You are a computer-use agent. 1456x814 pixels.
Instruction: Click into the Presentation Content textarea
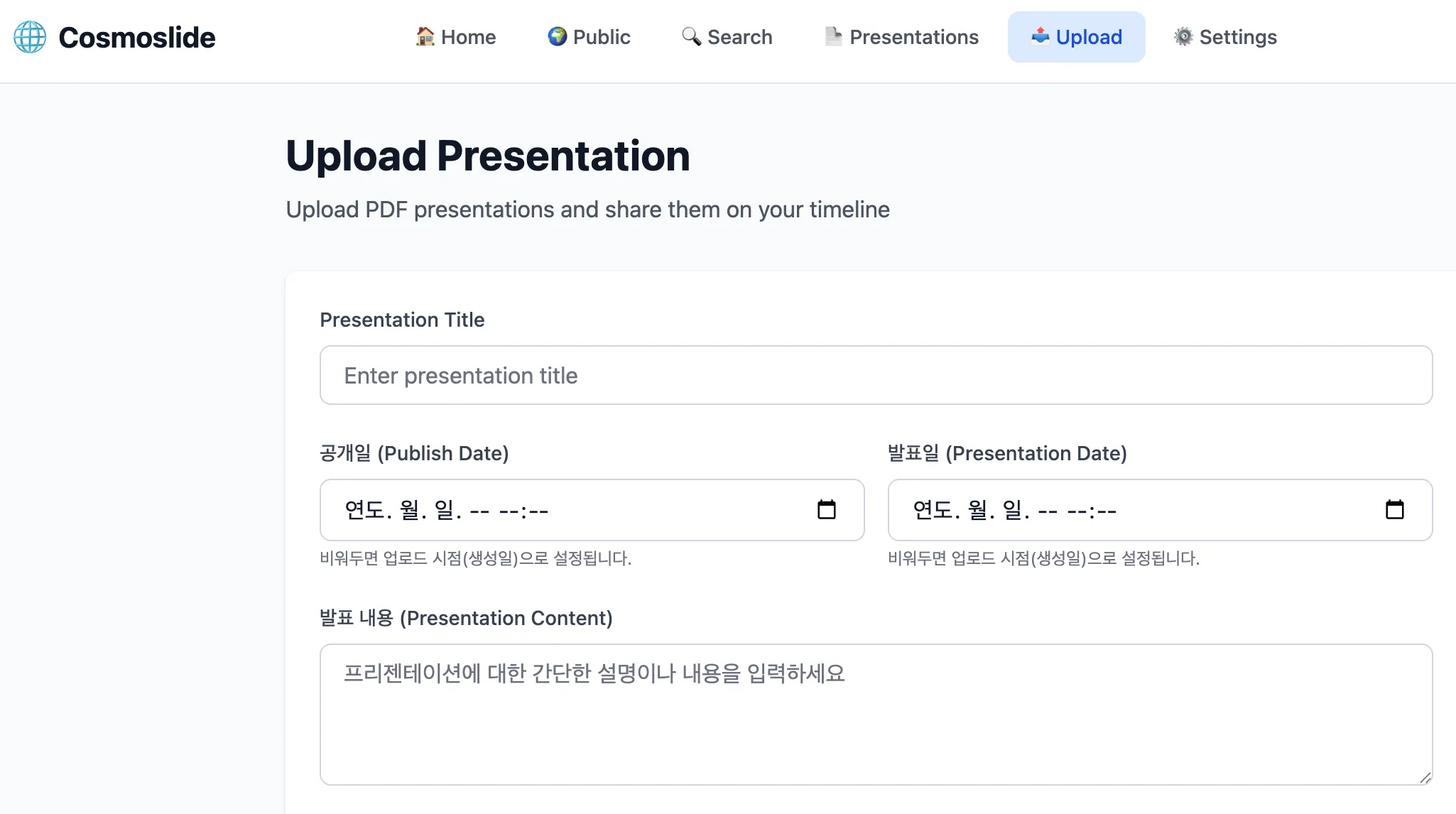875,714
